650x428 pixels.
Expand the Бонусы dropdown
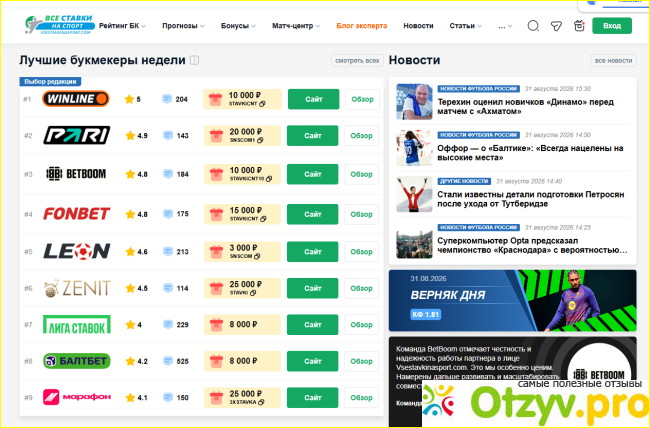point(238,26)
